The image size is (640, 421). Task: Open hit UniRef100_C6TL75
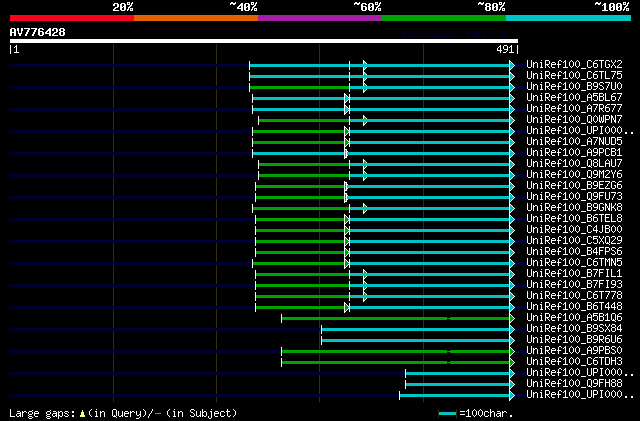[x=574, y=76]
